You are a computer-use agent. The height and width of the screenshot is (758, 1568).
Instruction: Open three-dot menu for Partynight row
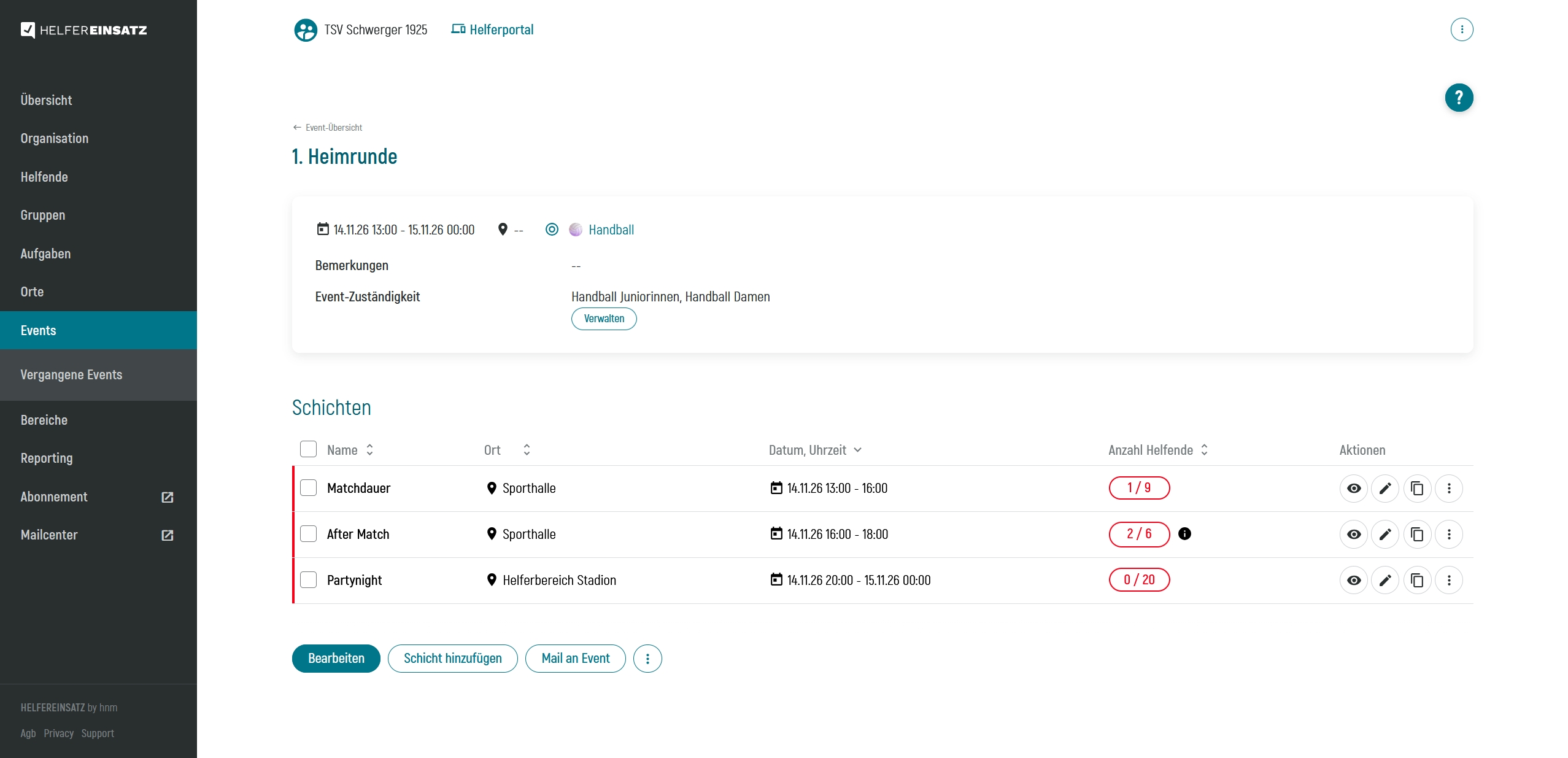click(x=1449, y=581)
